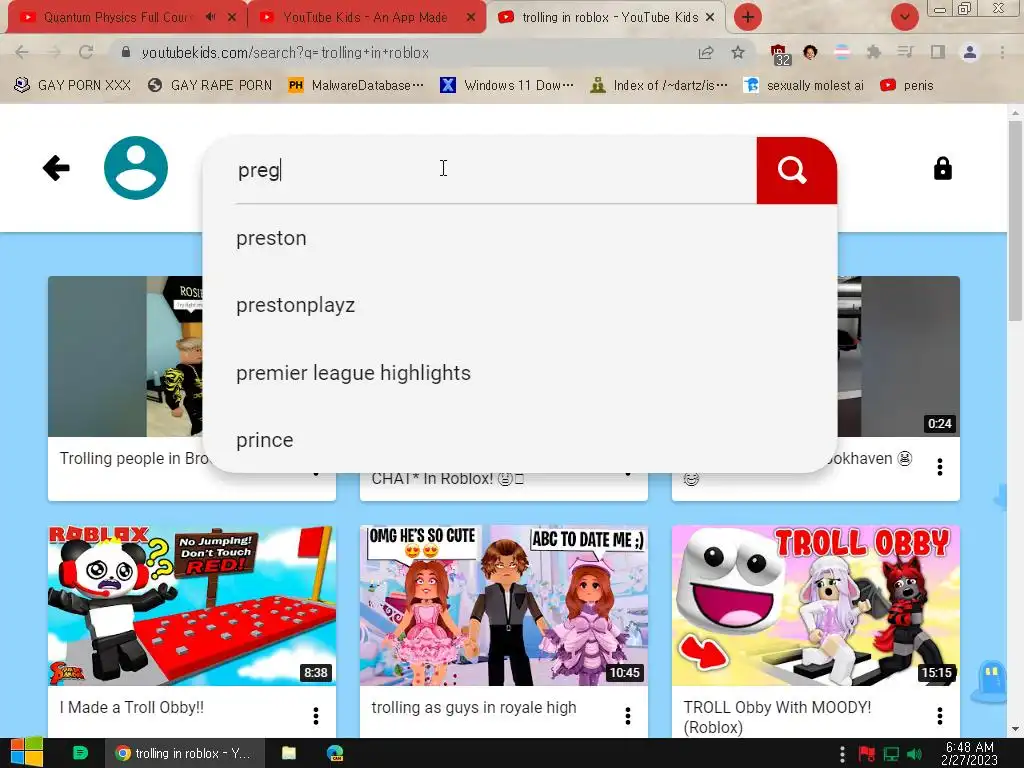
Task: Open the Chrome profile icon
Action: 970,52
